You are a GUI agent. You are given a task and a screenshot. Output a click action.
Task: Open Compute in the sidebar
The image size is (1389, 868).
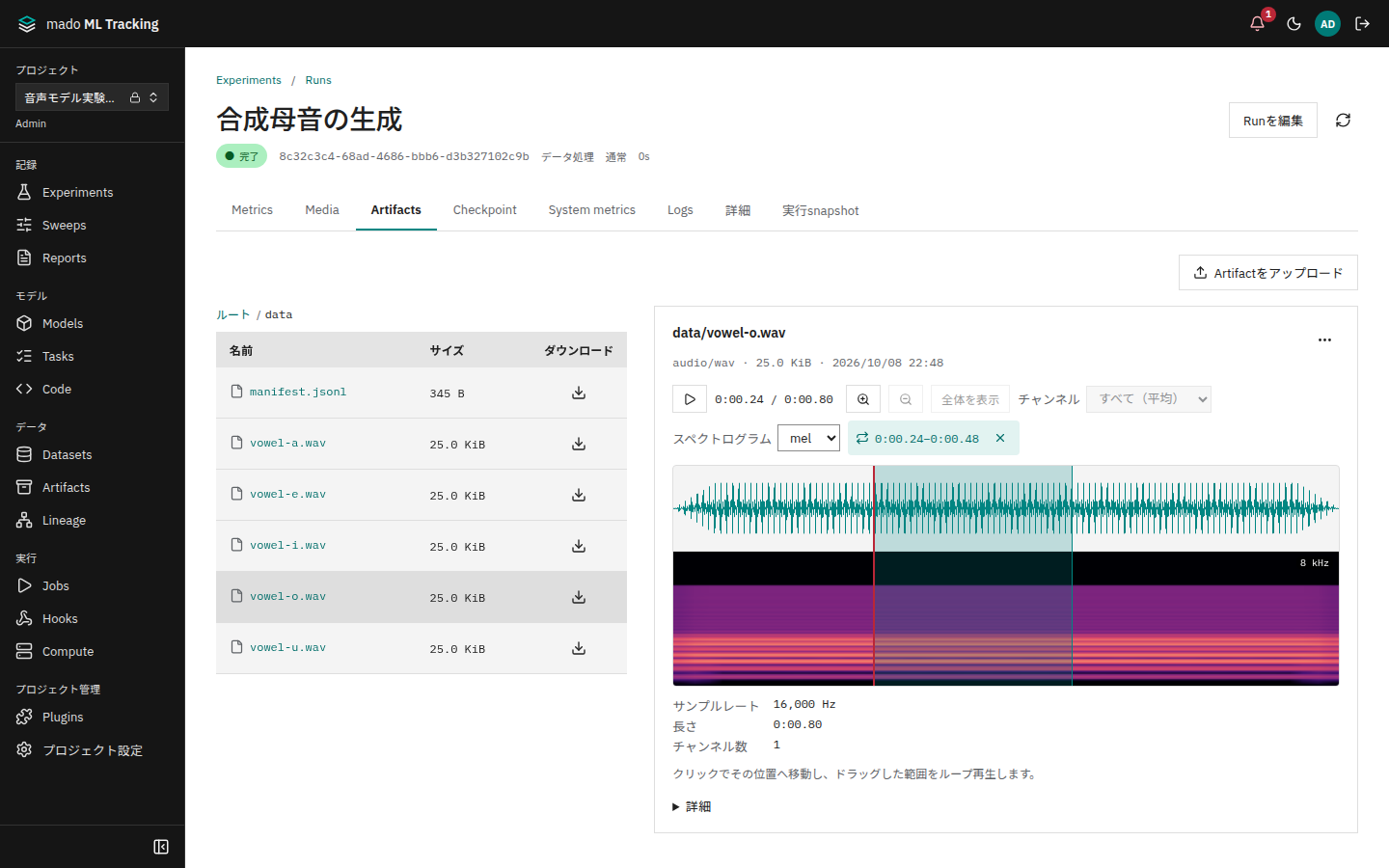93,651
